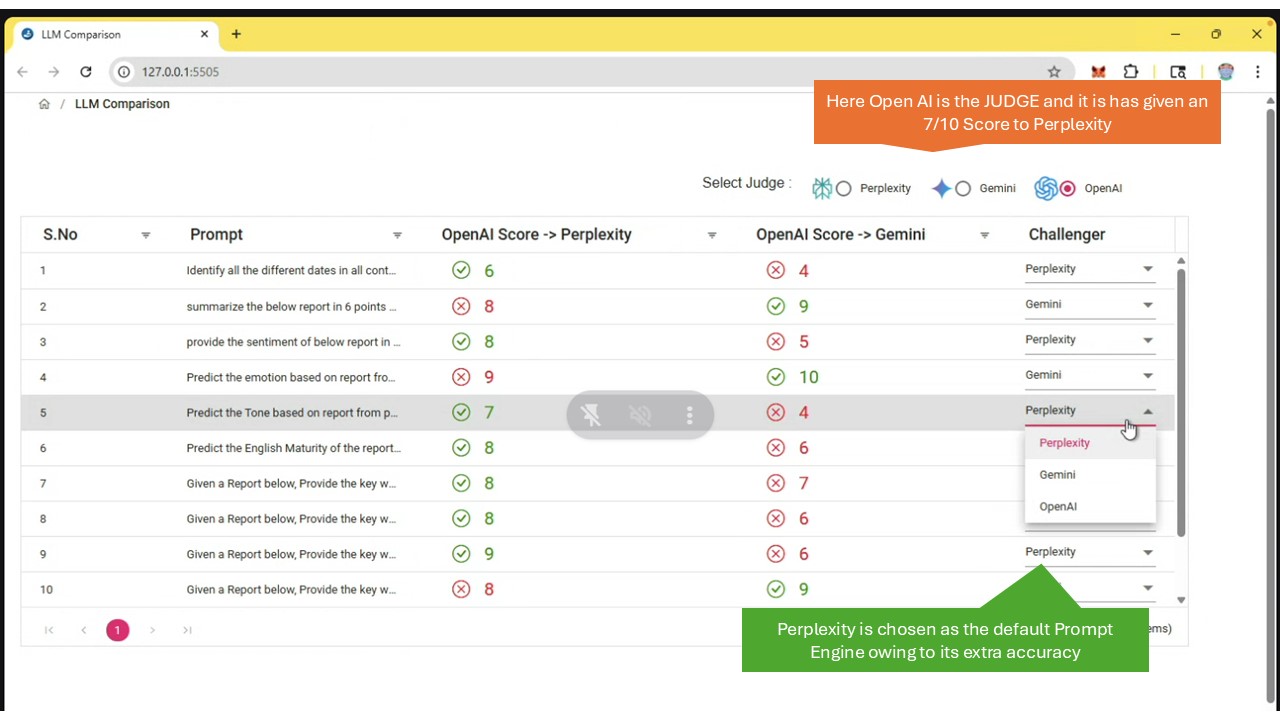1280x720 pixels.
Task: Select the prompt 'Predict the Tone based on report'
Action: pos(292,412)
